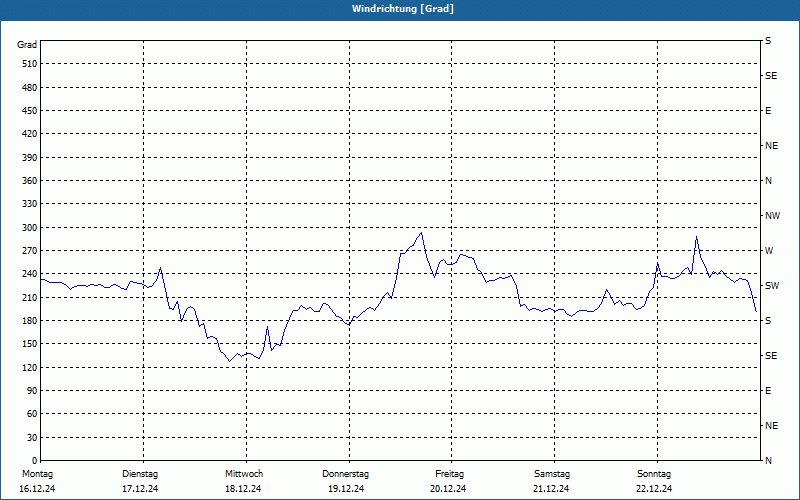Select the 30 value on the left axis

(32, 438)
